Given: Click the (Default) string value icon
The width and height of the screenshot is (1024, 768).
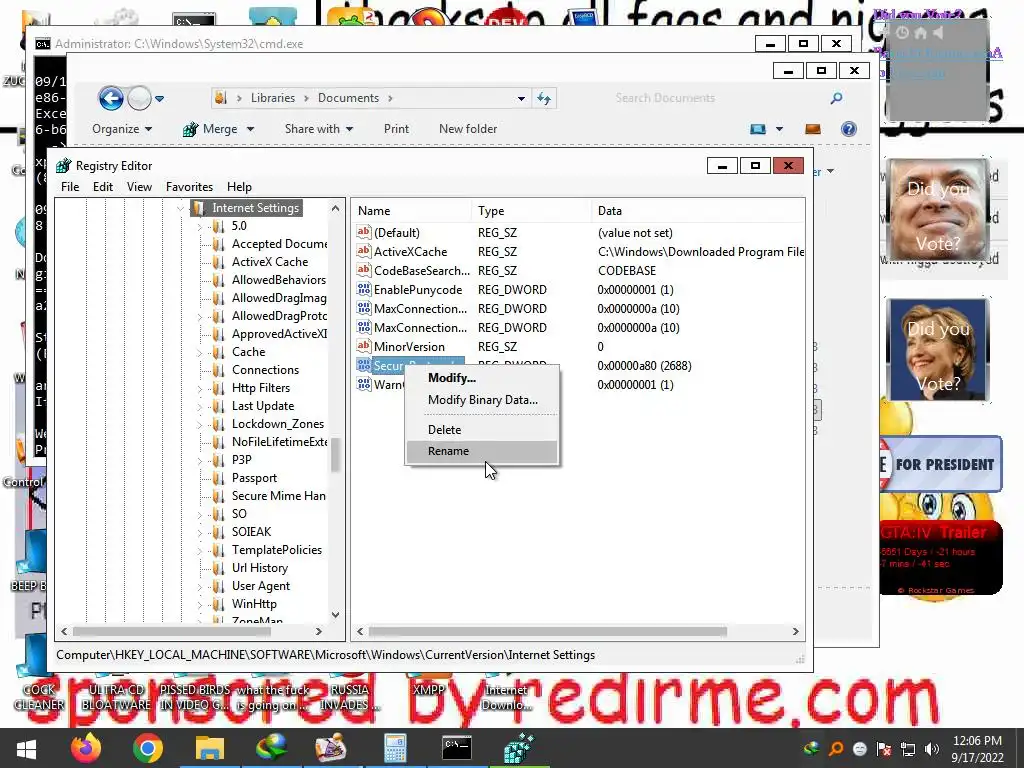Looking at the screenshot, I should [x=364, y=232].
